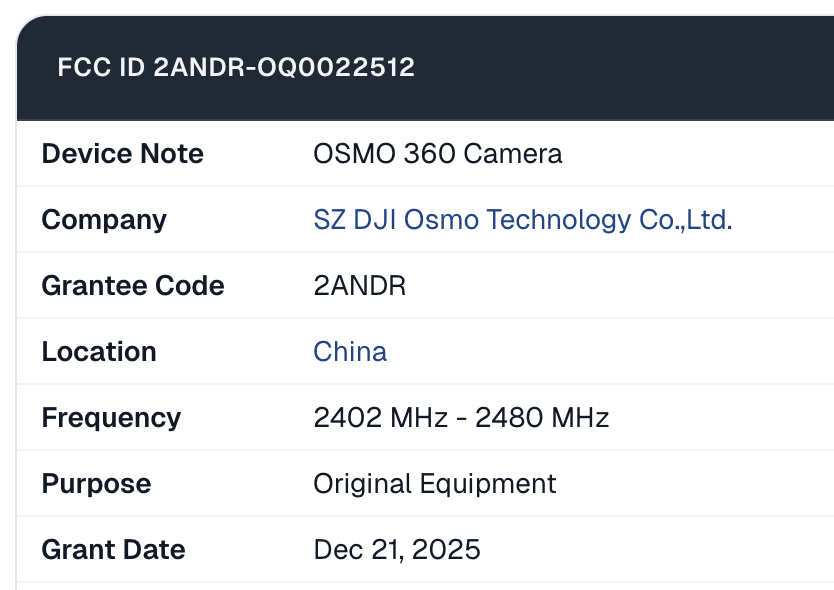Image resolution: width=834 pixels, height=590 pixels.
Task: Select the 'OSMO 360 Camera' device note value
Action: pyautogui.click(x=437, y=154)
